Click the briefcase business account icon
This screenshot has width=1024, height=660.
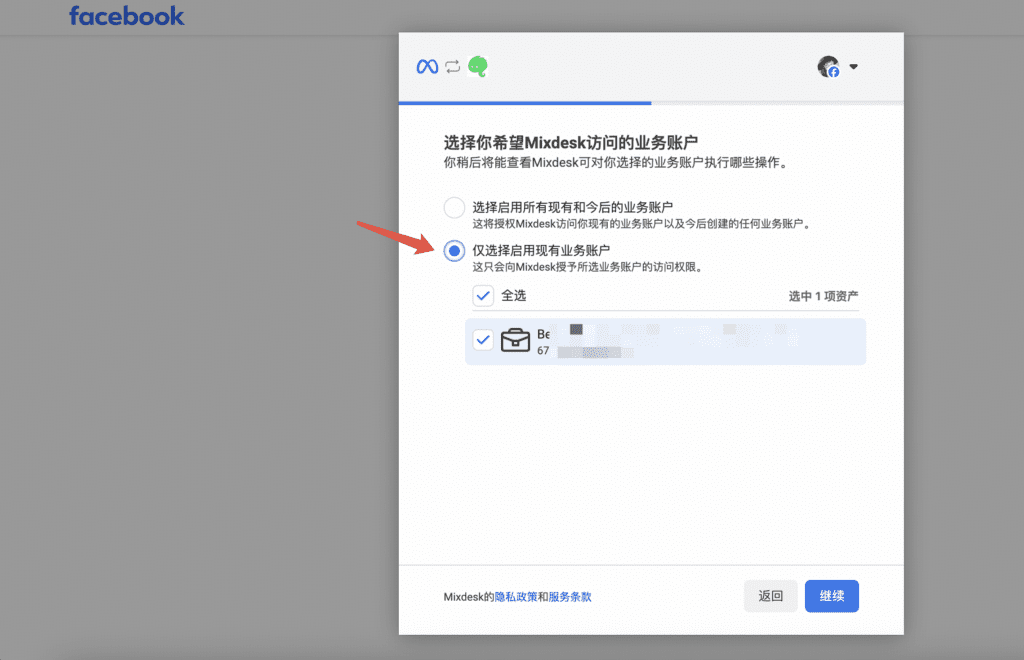[515, 340]
